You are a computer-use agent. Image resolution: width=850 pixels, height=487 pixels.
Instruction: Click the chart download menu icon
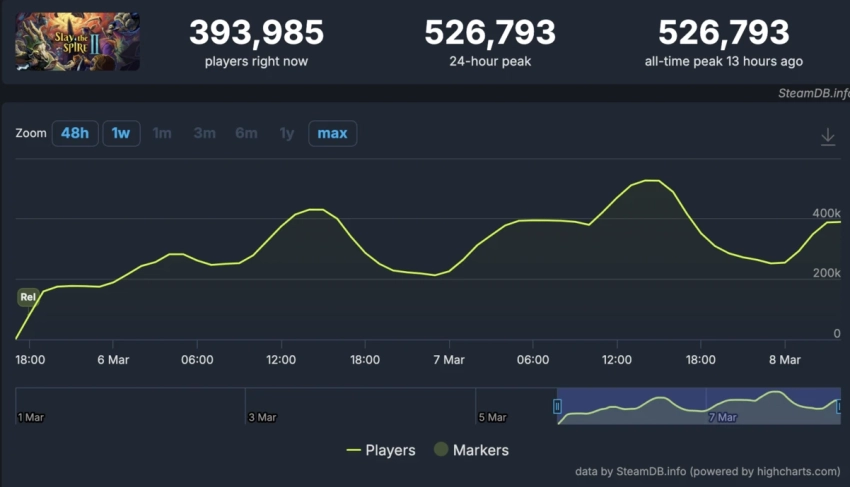pyautogui.click(x=827, y=137)
